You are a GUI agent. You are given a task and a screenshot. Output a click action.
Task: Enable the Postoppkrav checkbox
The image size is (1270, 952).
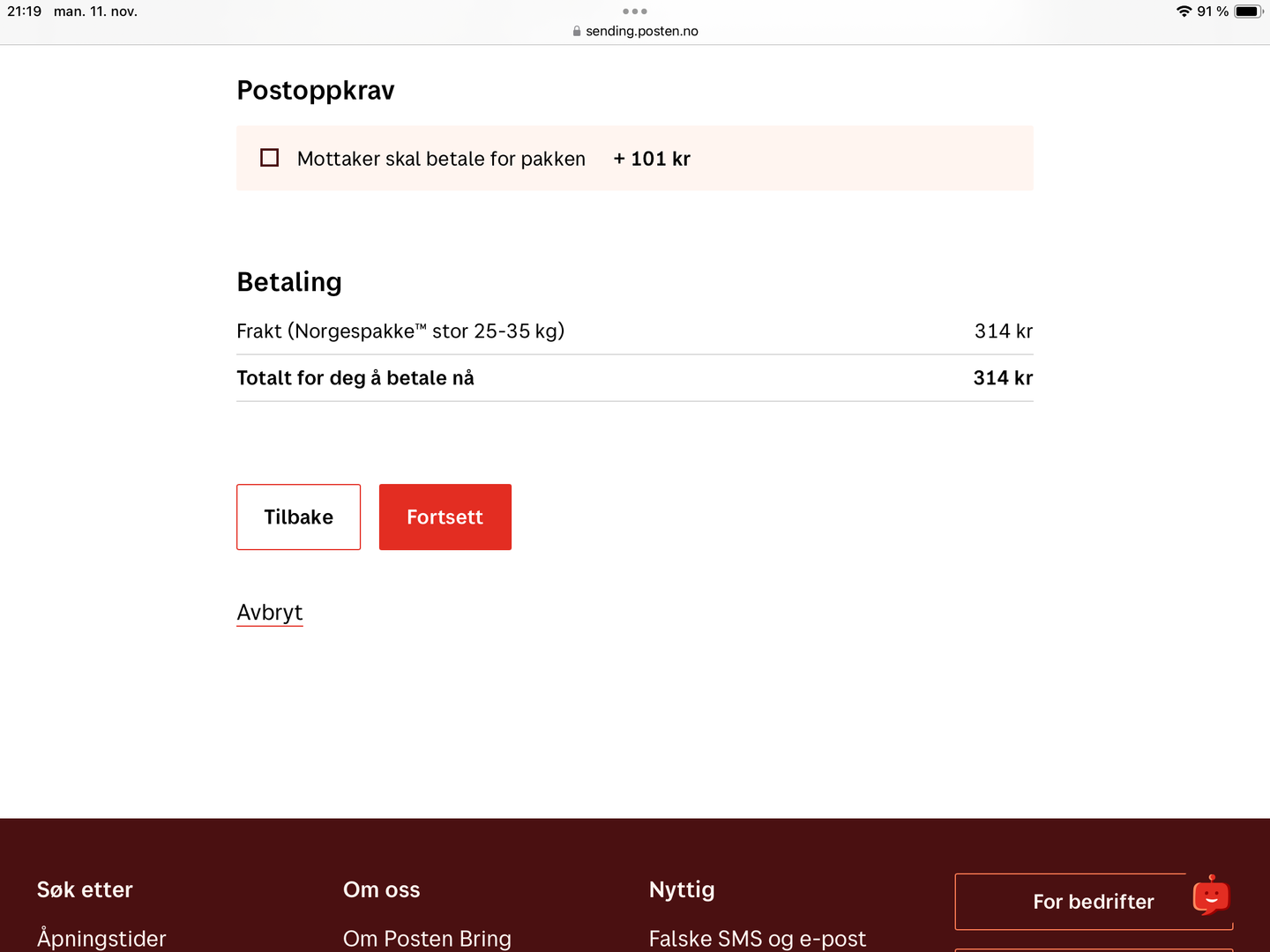coord(270,158)
